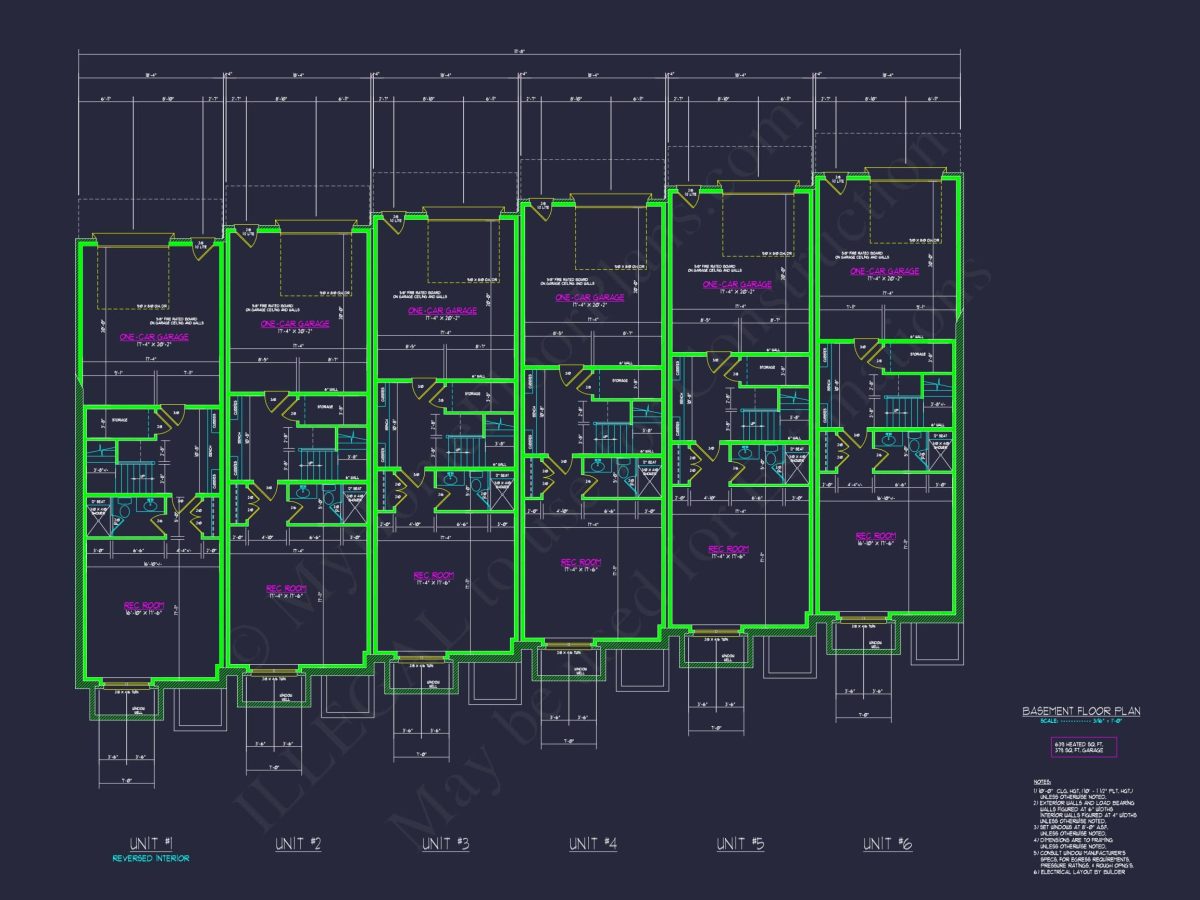Click "REC ROOM" label in Unit #5
The width and height of the screenshot is (1200, 900).
[728, 549]
